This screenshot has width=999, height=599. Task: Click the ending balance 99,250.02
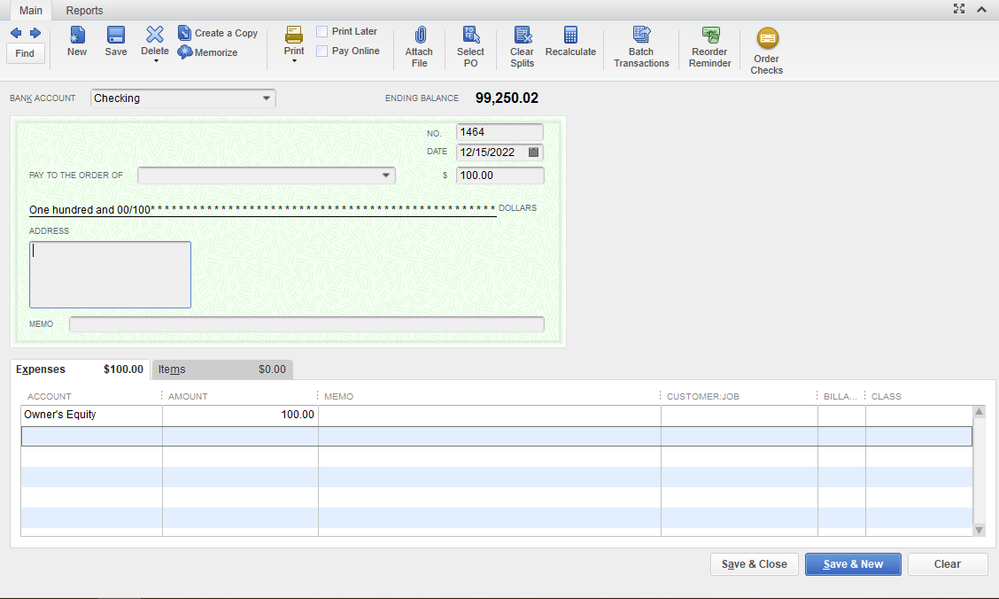tap(507, 98)
